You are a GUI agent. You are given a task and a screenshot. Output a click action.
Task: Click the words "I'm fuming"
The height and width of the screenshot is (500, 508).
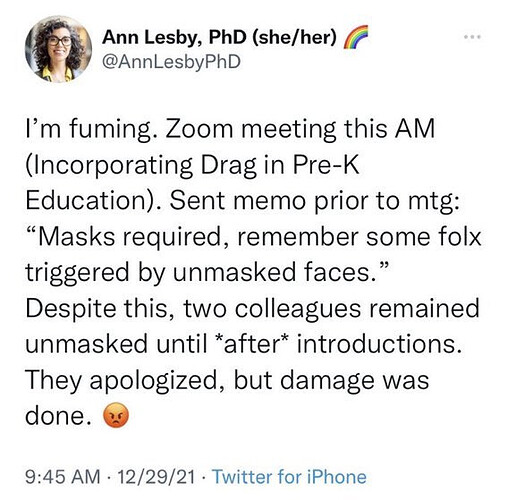coord(88,130)
